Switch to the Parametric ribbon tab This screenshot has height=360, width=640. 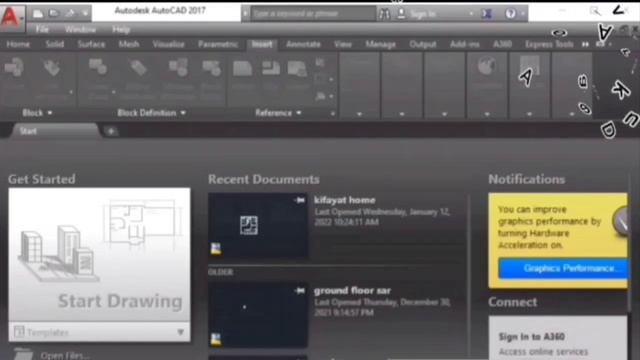pos(218,44)
